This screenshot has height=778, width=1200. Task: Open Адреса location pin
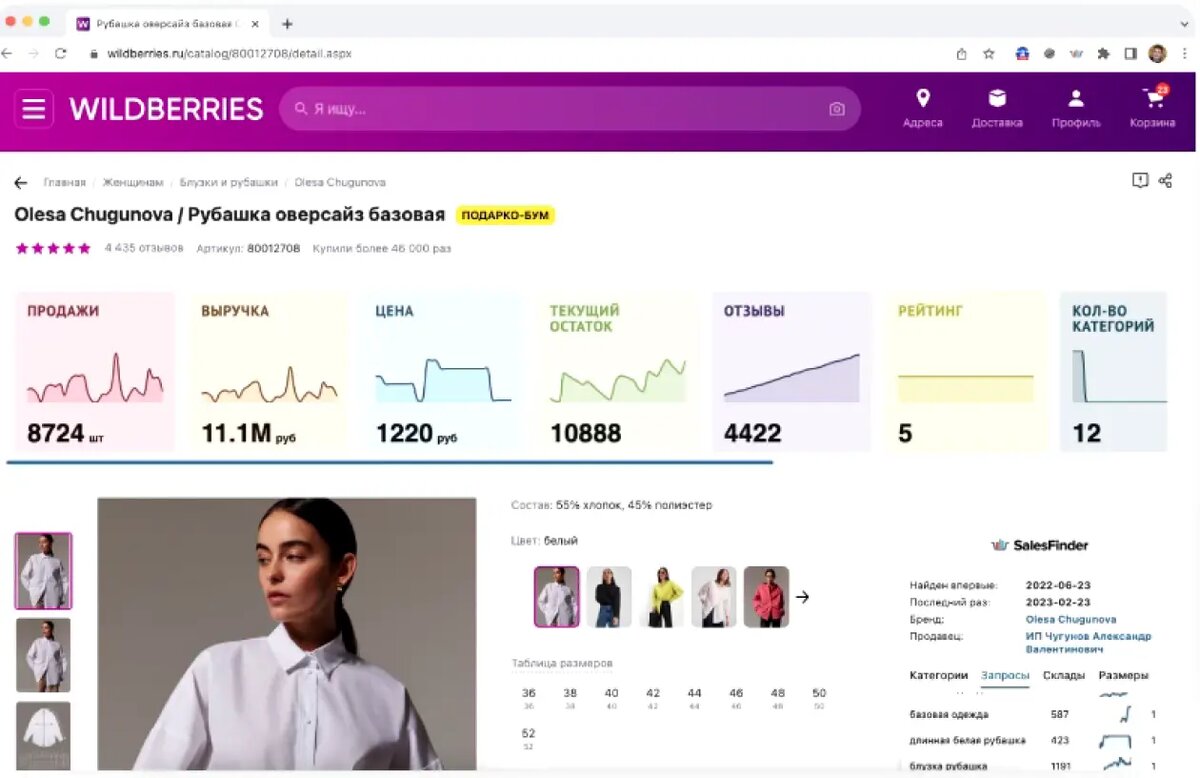[922, 108]
